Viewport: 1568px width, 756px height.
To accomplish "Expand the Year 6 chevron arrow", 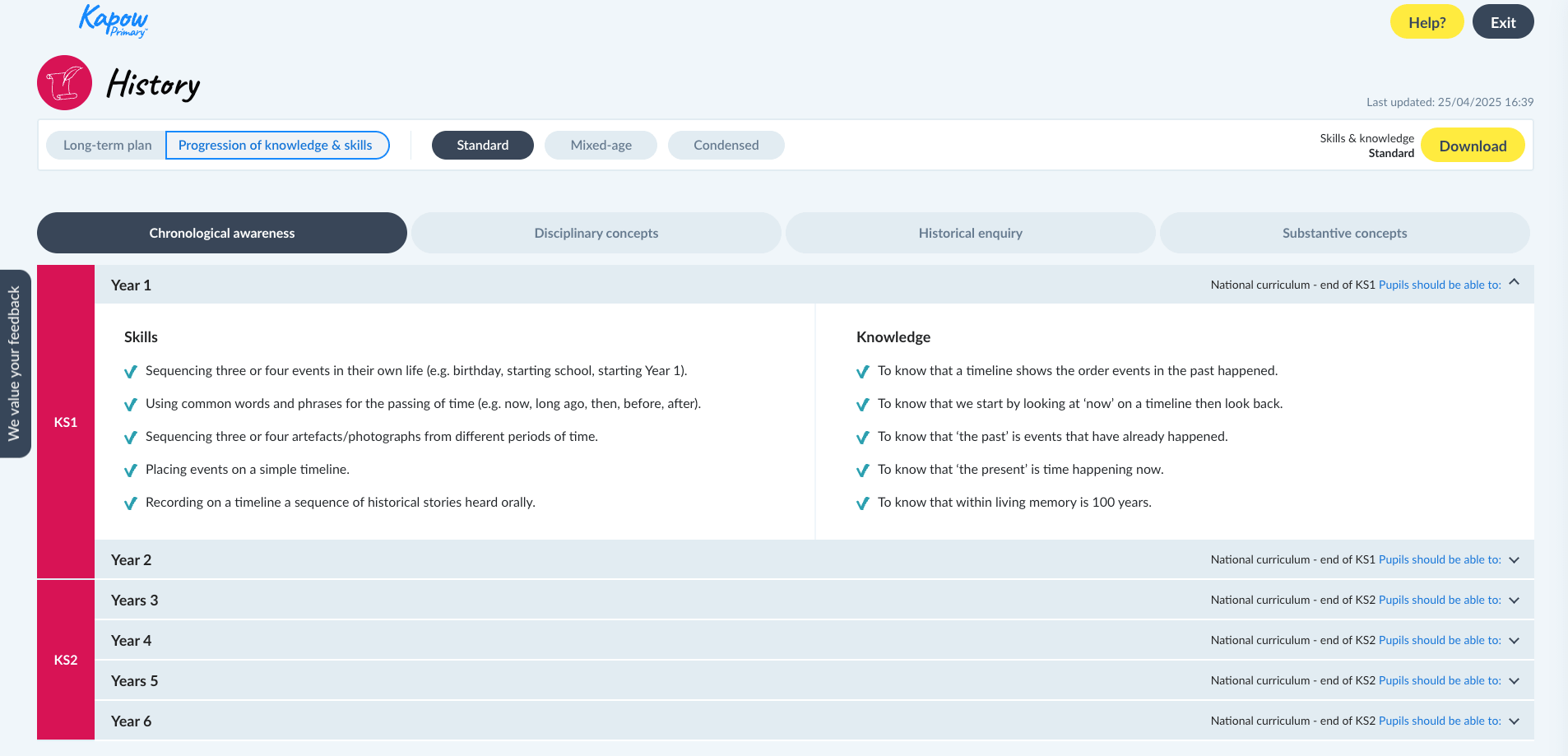I will point(1514,721).
